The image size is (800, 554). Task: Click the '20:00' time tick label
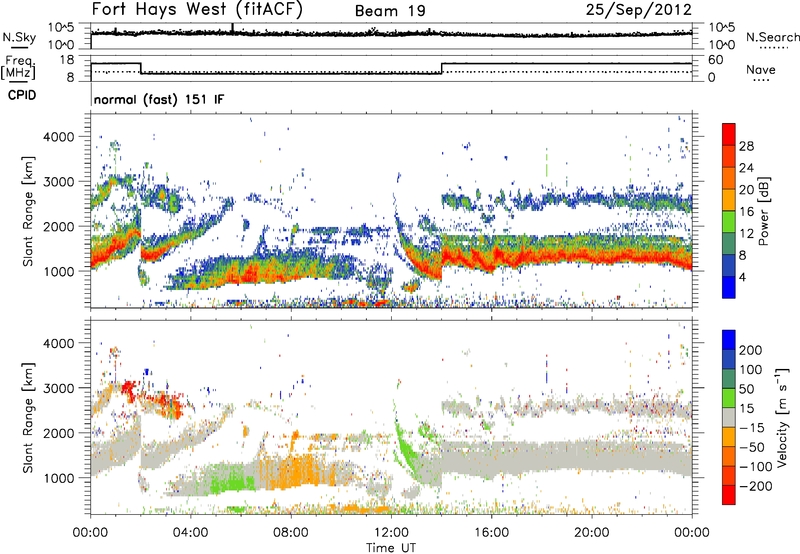[x=591, y=533]
